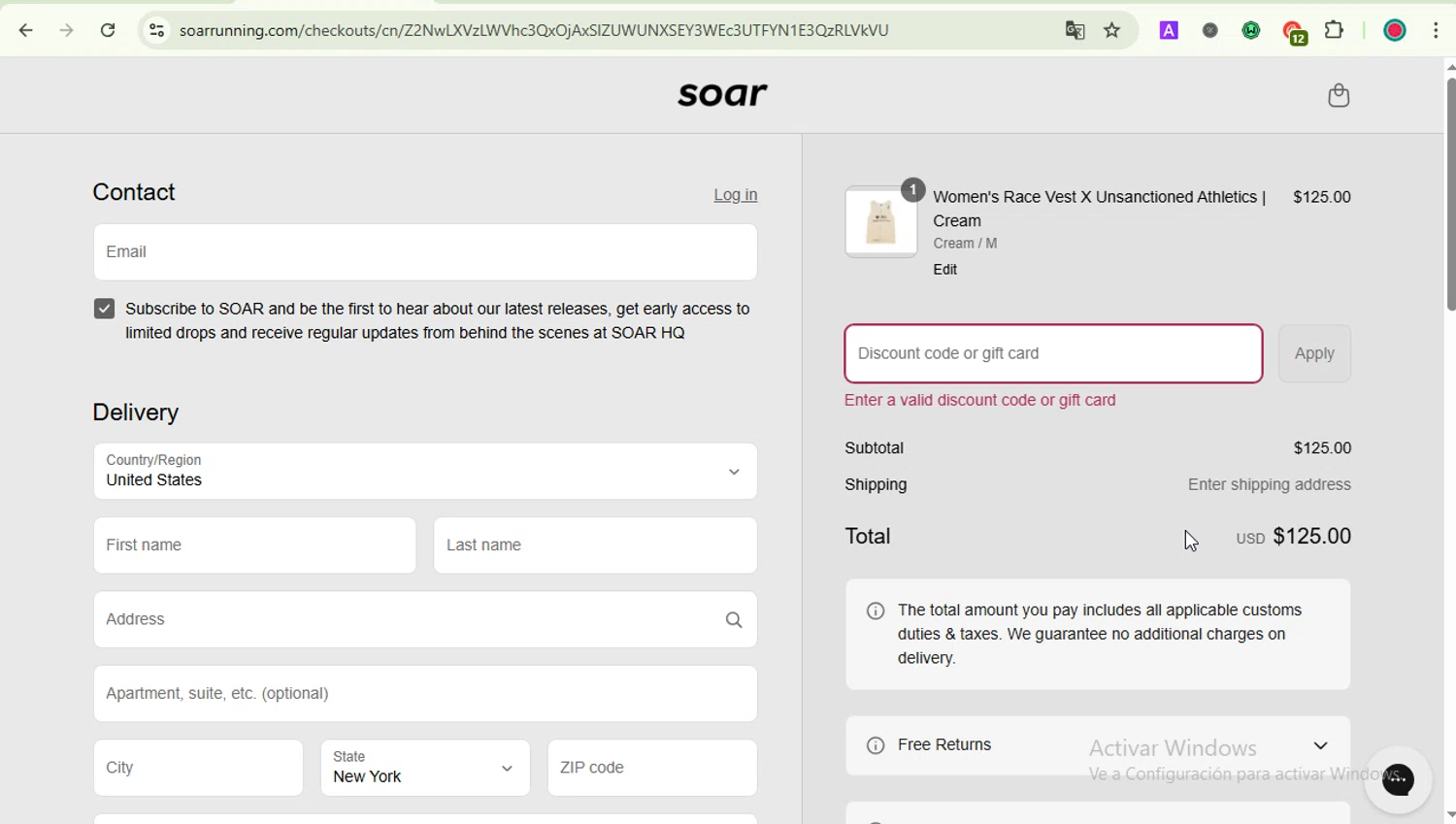This screenshot has width=1456, height=824.
Task: Open the State dropdown showing New York
Action: (x=425, y=768)
